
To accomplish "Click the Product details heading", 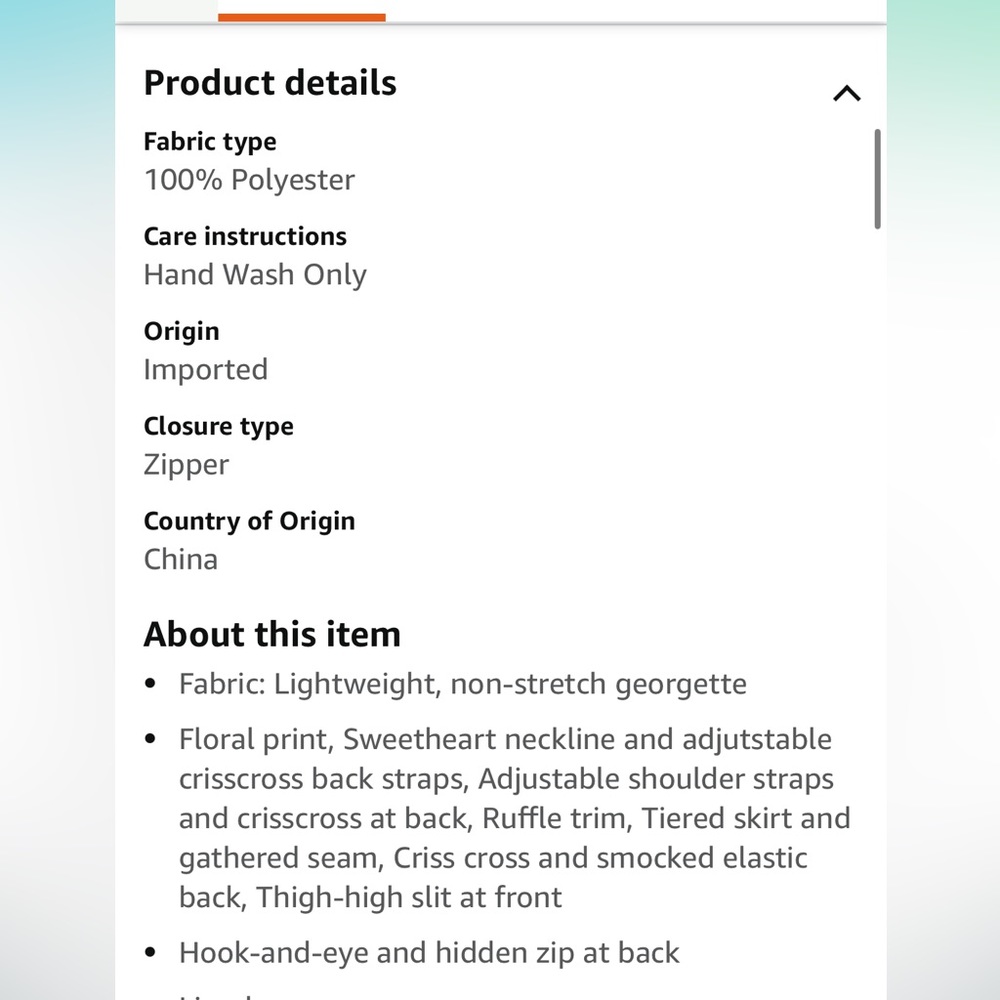I will (270, 83).
